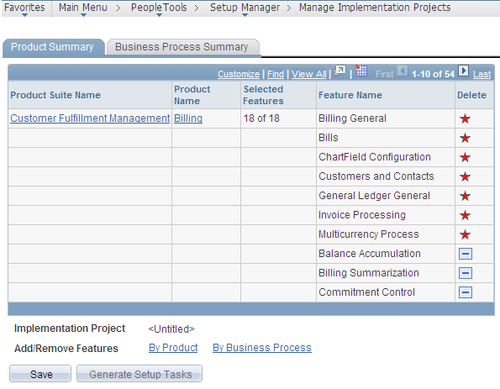Sort by Product Name column header
The width and height of the screenshot is (500, 389).
pos(192,95)
